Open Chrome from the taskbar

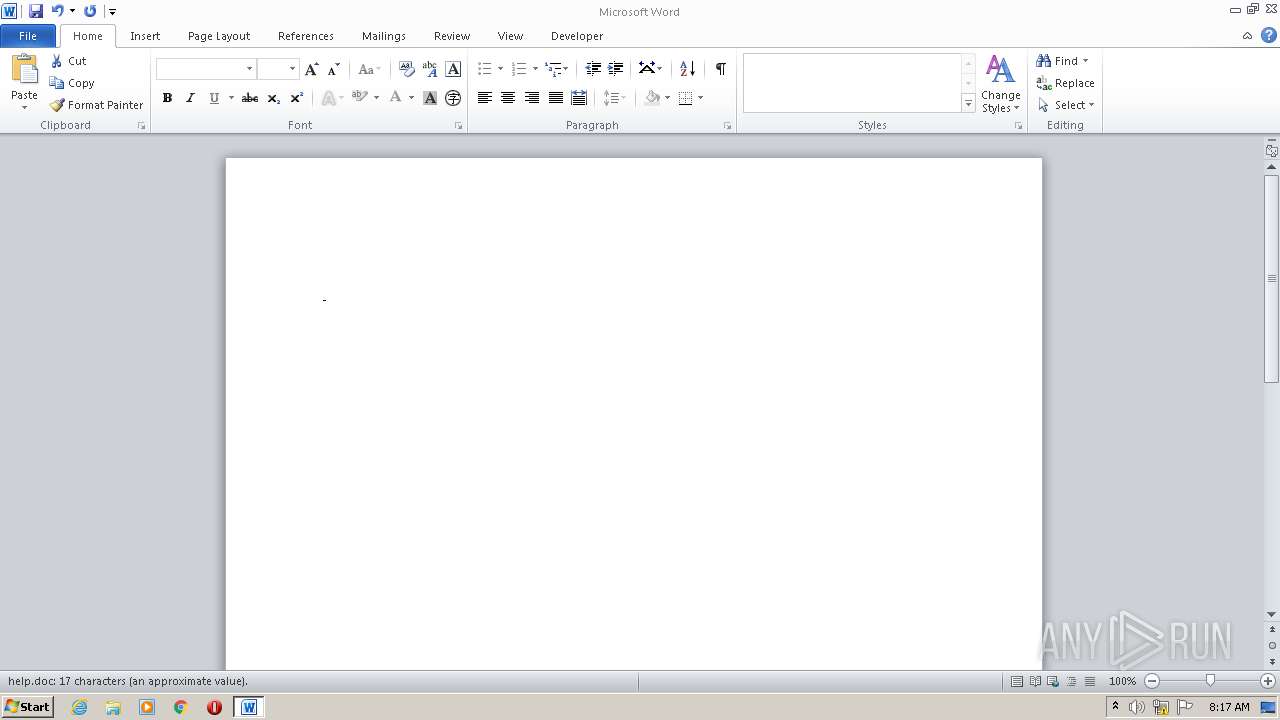click(x=181, y=707)
